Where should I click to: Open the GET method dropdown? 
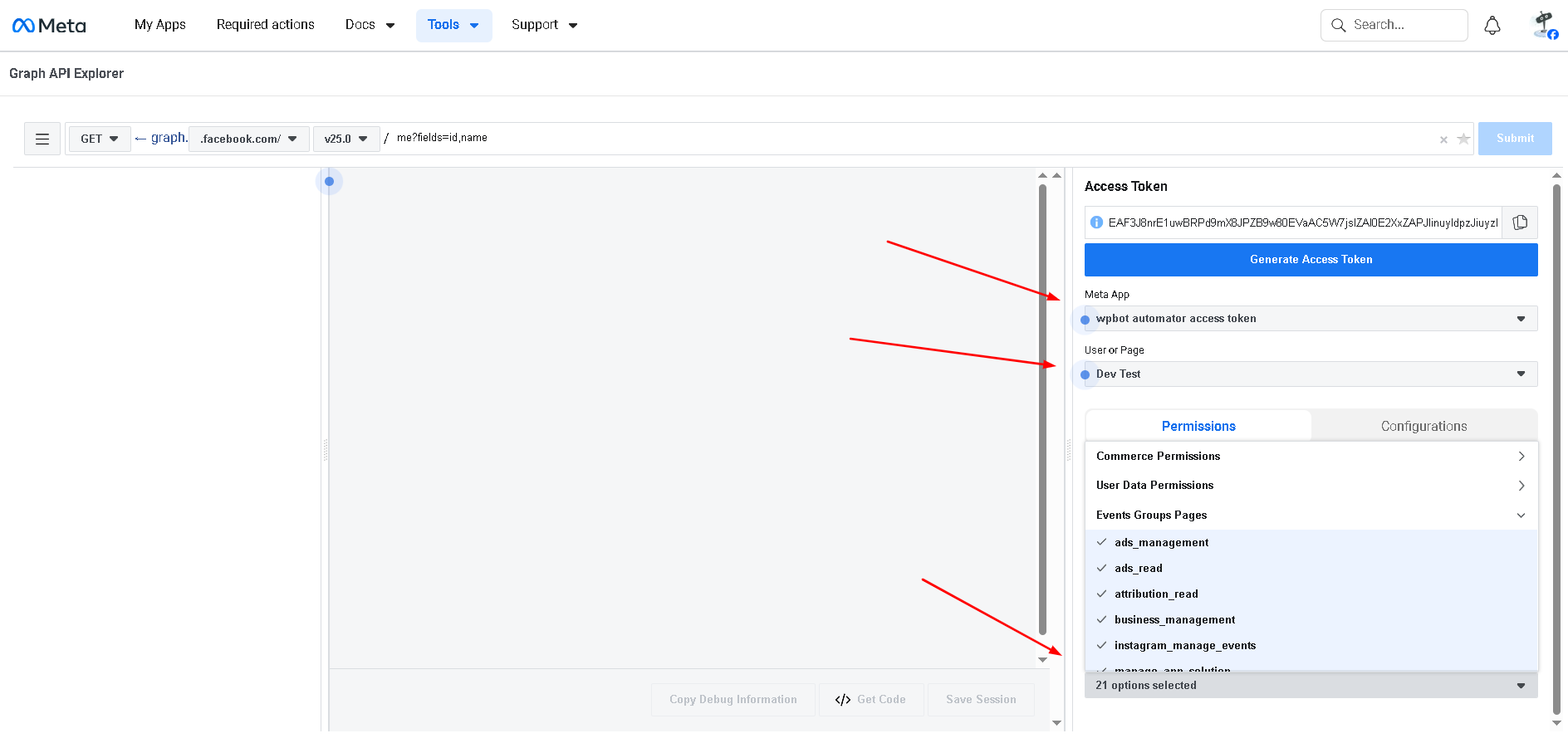pyautogui.click(x=99, y=139)
